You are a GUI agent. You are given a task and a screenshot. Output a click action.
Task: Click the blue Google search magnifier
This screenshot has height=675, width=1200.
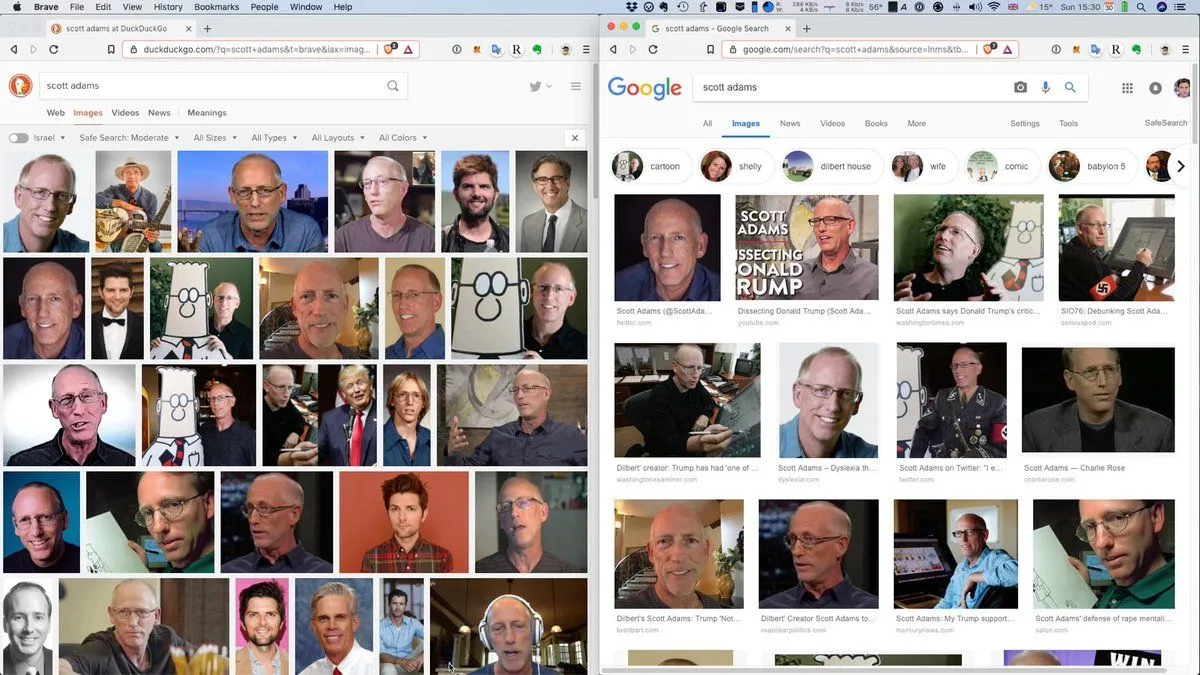click(1070, 88)
